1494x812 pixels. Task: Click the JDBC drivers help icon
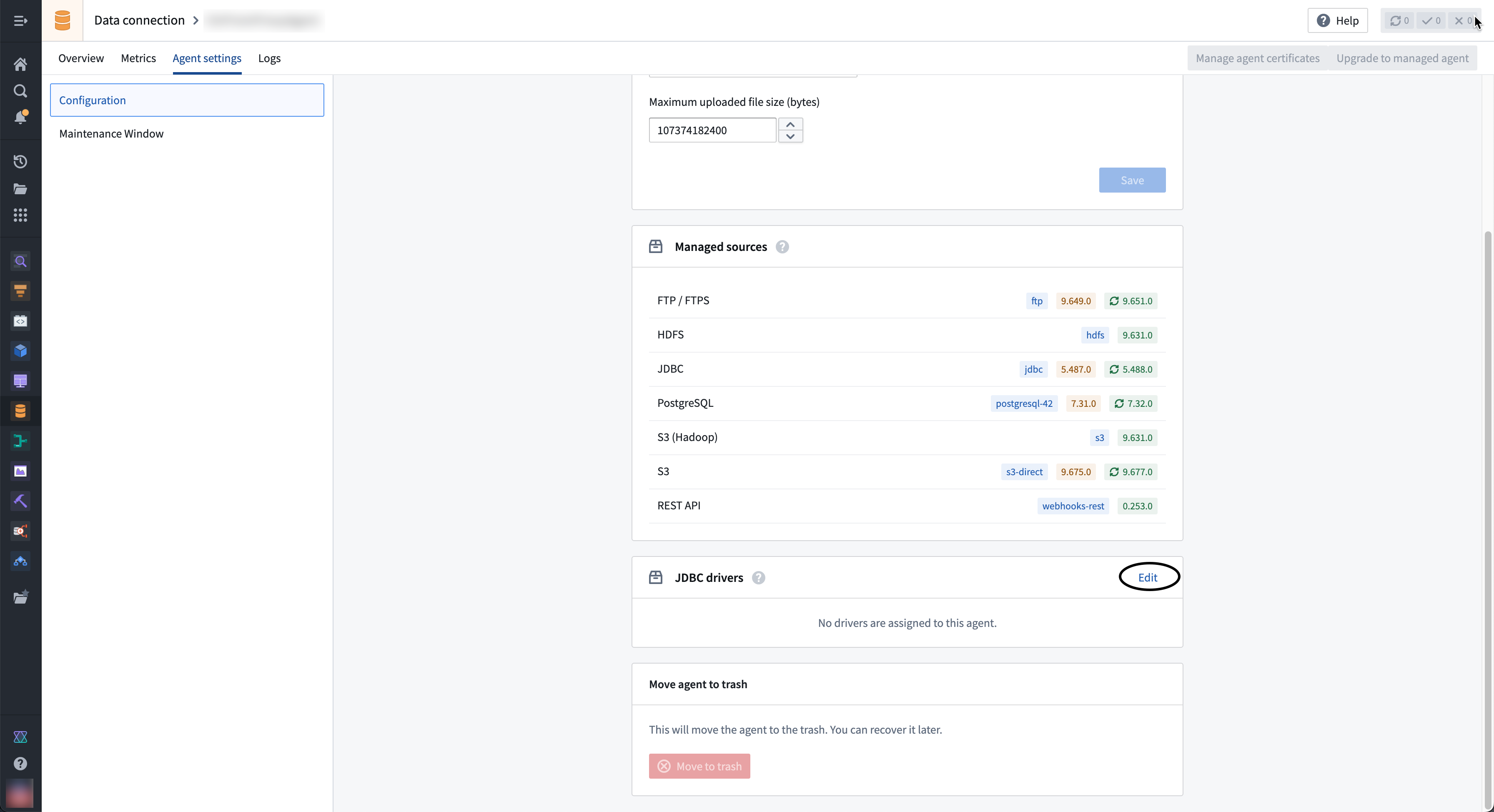(758, 578)
